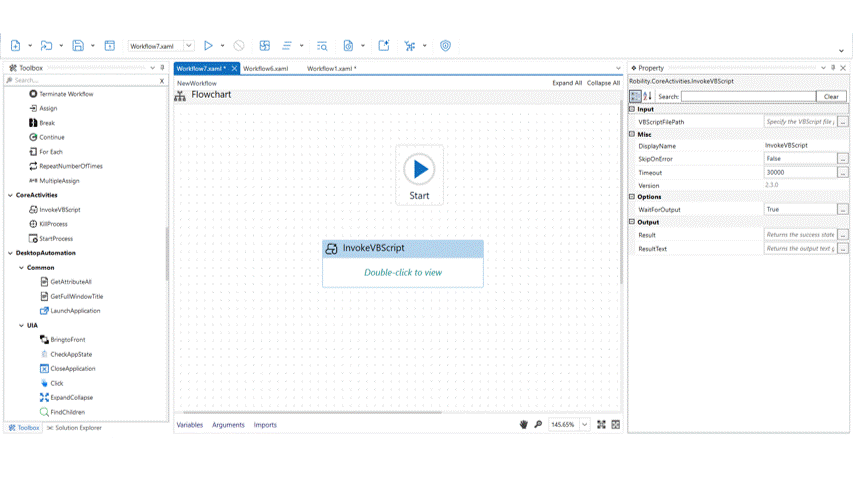Collapse the CoreActivities tree group
Viewport: 853px width, 480px height.
pyautogui.click(x=11, y=195)
